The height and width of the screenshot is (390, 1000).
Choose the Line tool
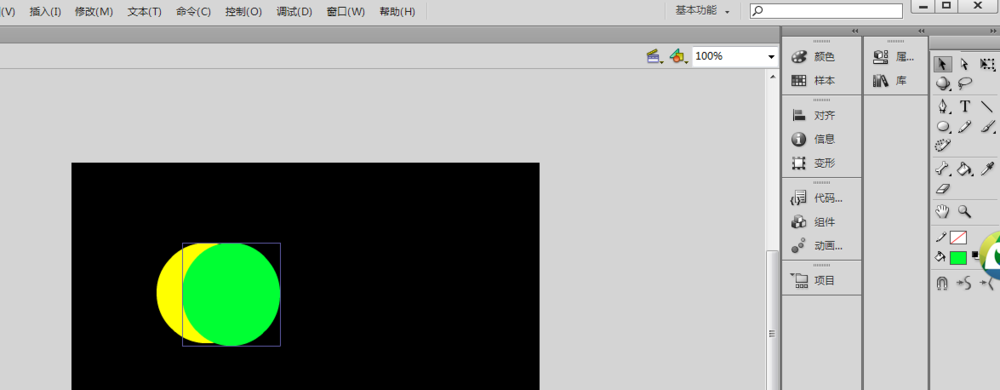pyautogui.click(x=987, y=106)
